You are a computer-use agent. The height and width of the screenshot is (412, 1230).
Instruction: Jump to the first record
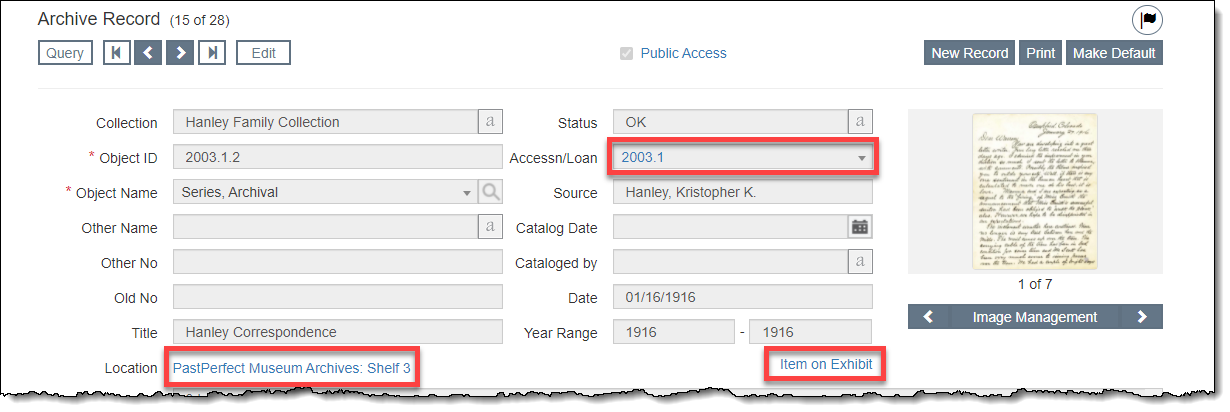(x=117, y=53)
